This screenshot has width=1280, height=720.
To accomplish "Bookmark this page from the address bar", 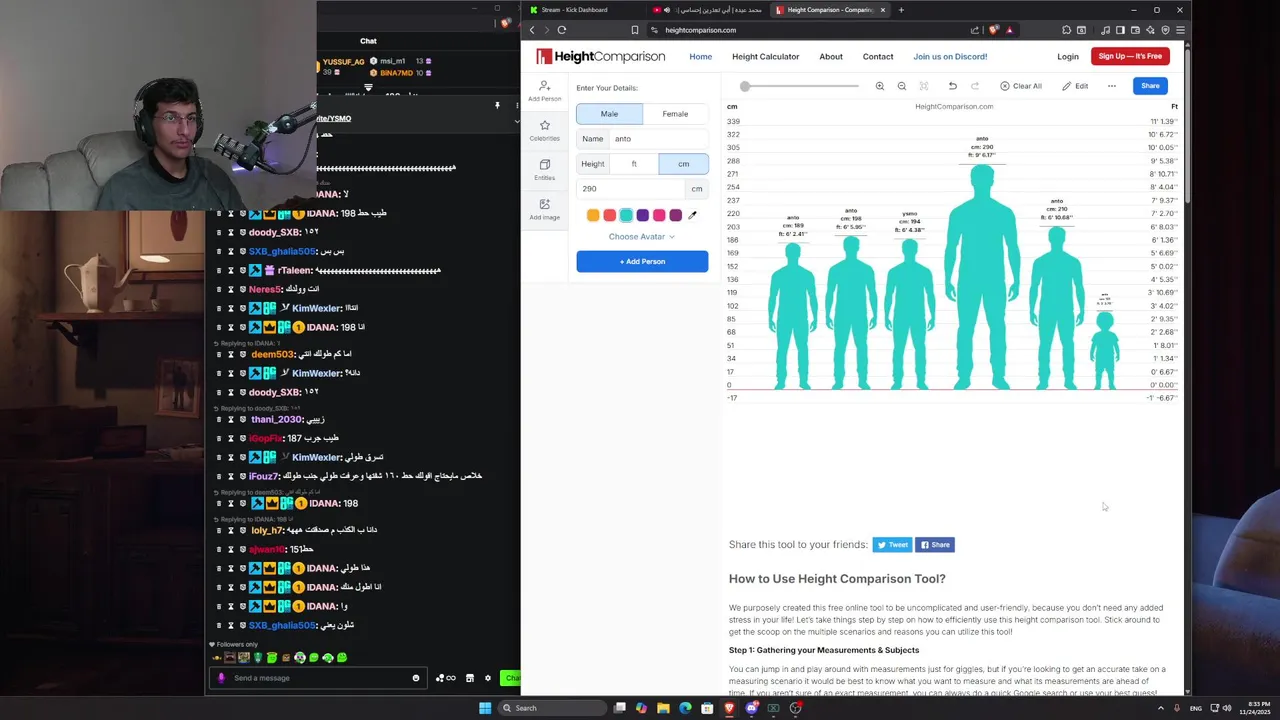I will (634, 30).
